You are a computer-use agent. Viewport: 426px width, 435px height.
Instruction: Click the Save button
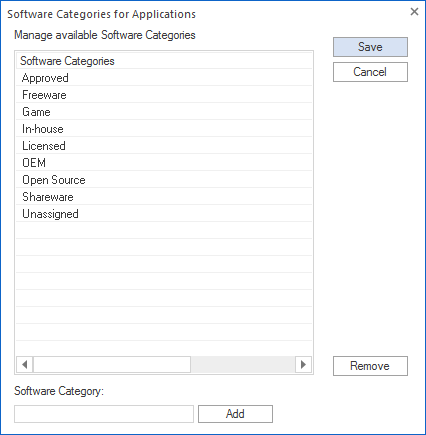point(370,47)
